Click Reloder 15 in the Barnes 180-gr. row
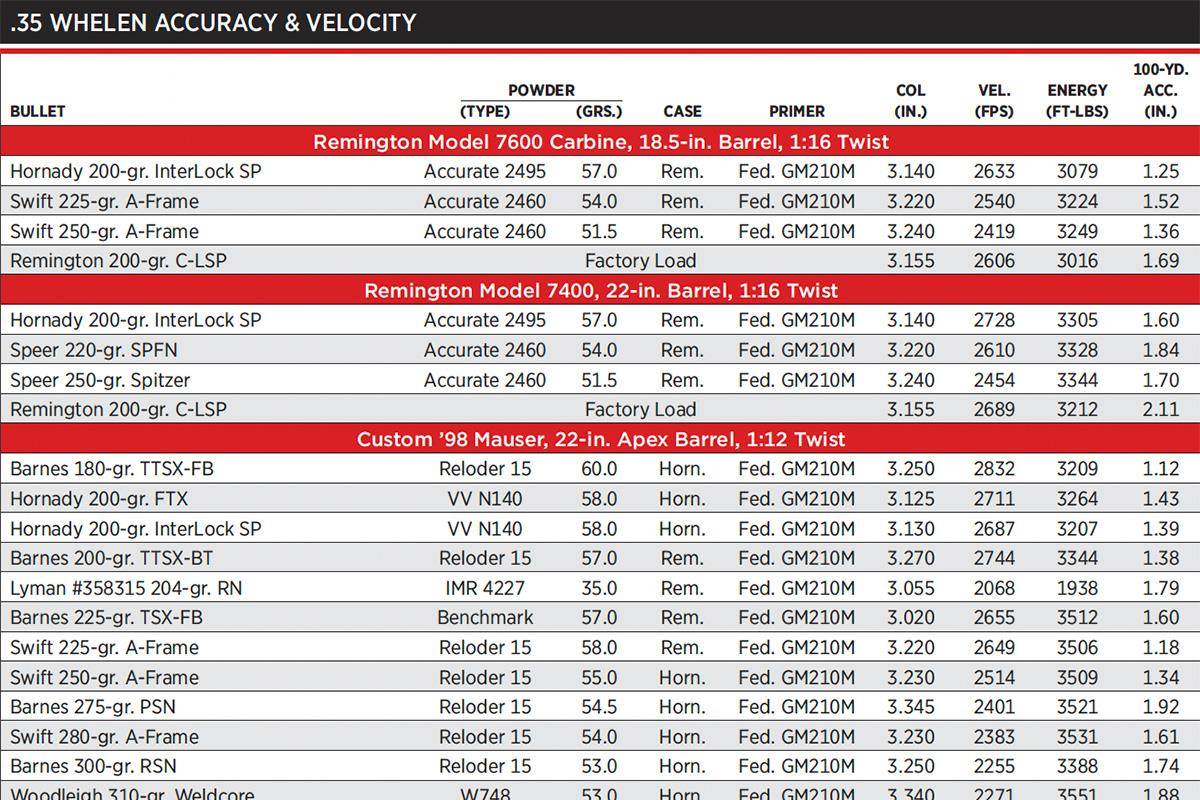1200x800 pixels. [x=485, y=469]
